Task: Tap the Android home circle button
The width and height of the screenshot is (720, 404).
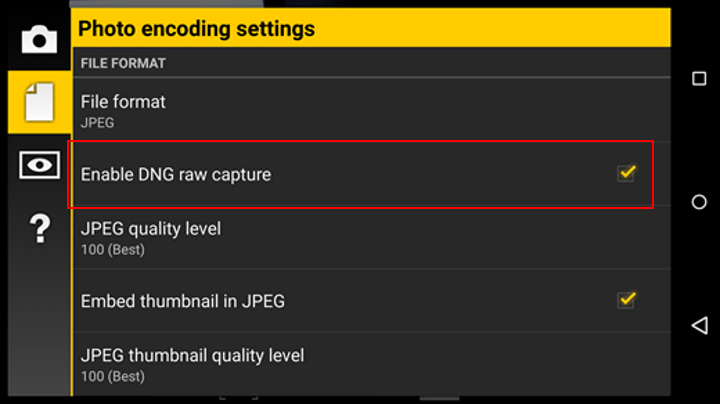Action: coord(699,202)
